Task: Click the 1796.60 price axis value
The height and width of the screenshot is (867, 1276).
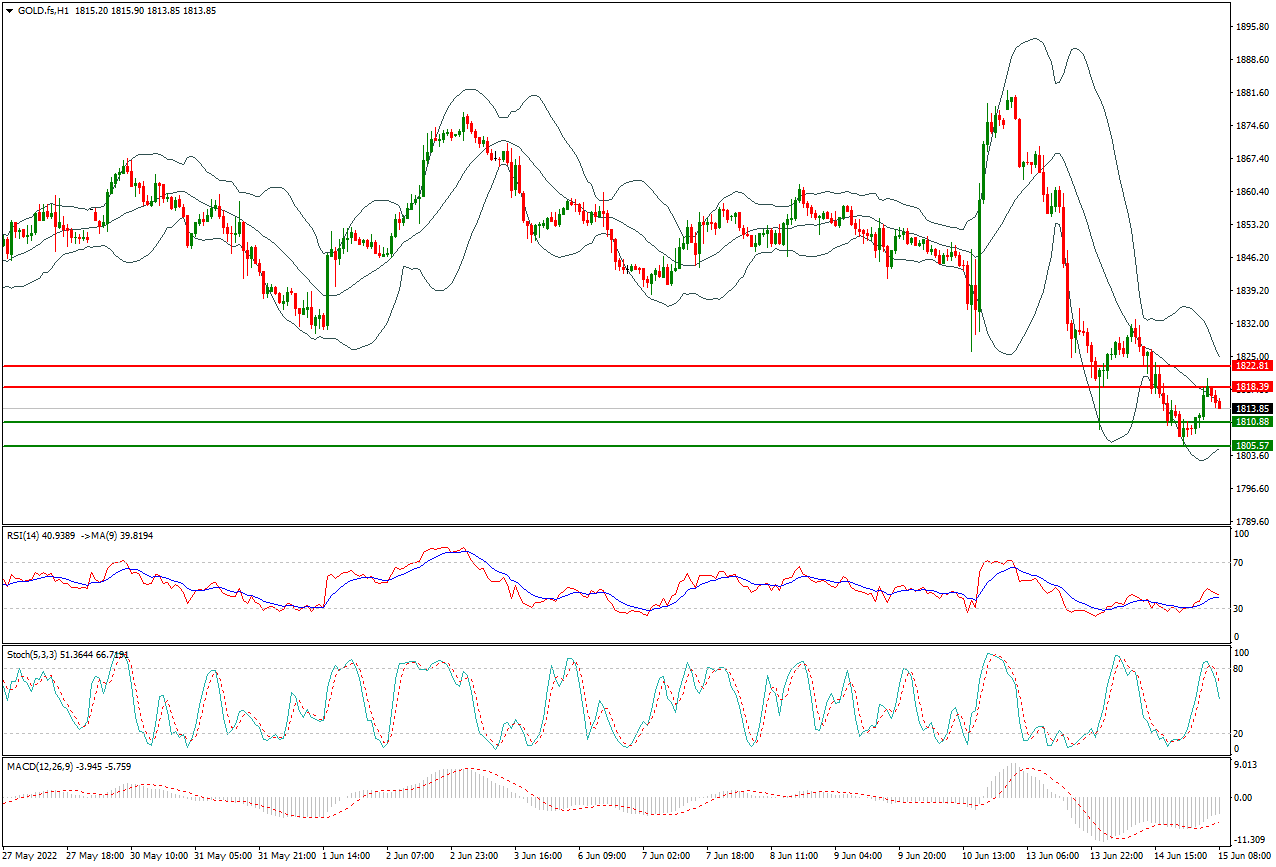Action: 1253,489
